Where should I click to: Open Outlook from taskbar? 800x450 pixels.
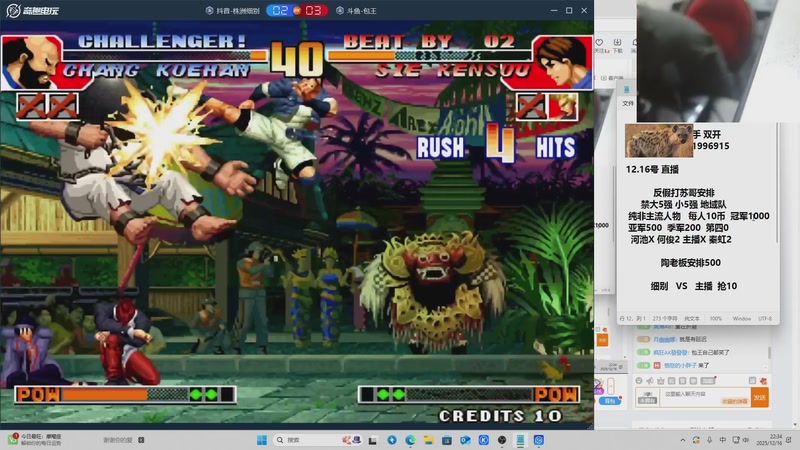pyautogui.click(x=465, y=440)
